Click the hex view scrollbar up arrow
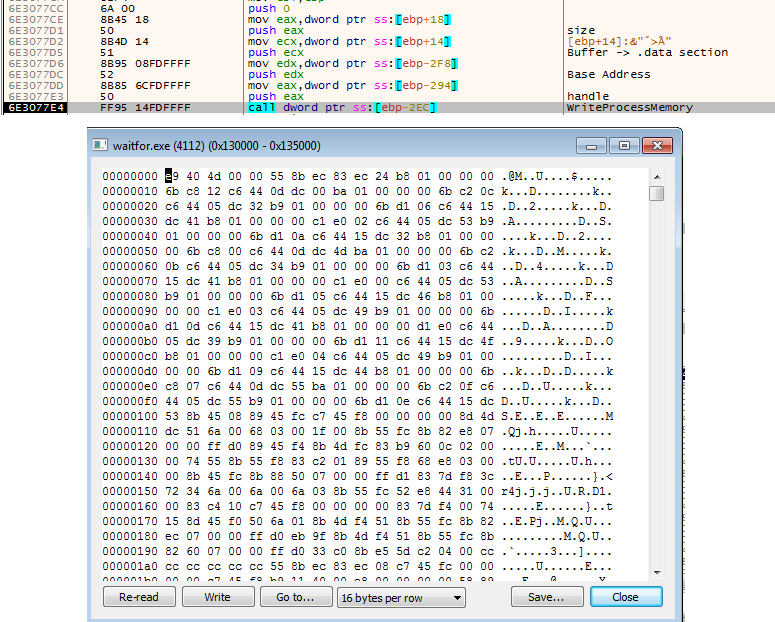The width and height of the screenshot is (775, 622). pyautogui.click(x=656, y=176)
